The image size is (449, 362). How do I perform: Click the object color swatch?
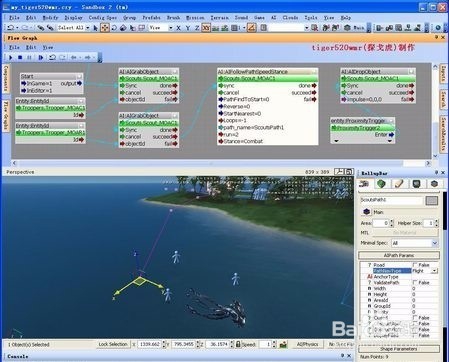[431, 200]
